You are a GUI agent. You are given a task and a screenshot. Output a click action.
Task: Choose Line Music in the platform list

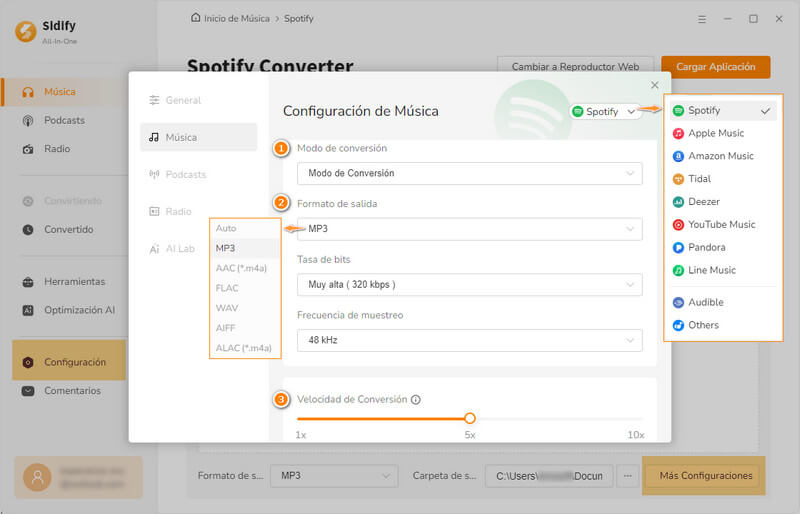[x=723, y=271]
